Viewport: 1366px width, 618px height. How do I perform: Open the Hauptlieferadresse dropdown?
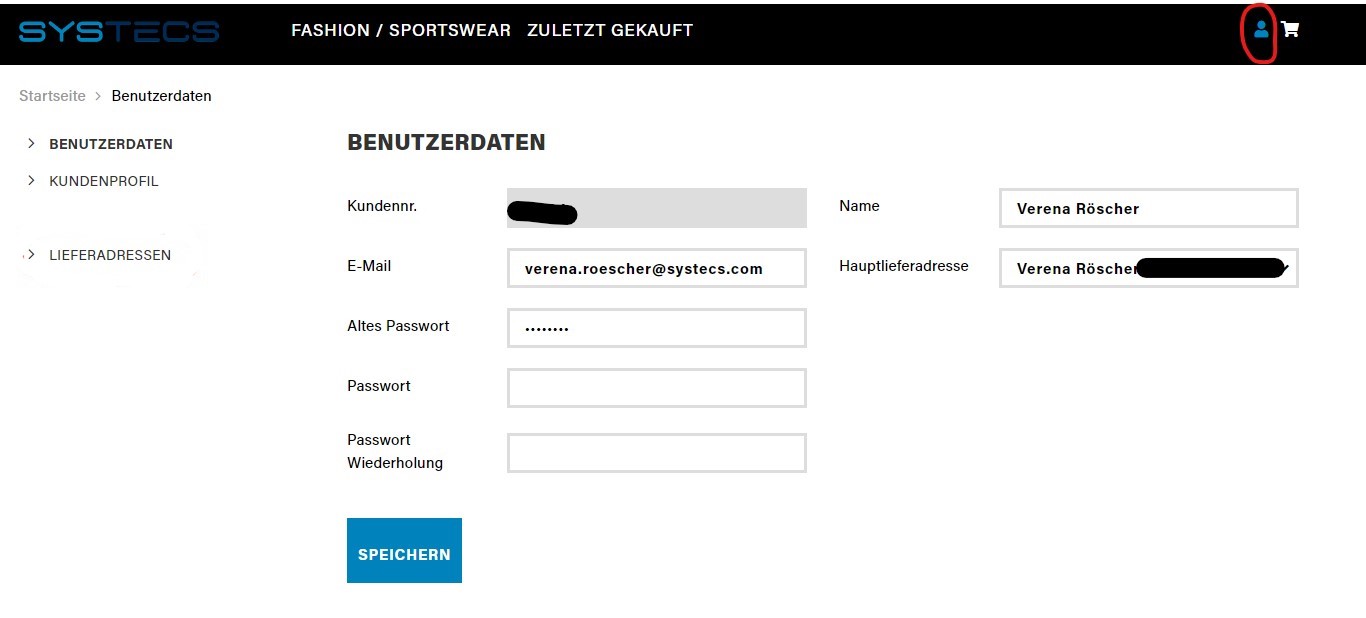pos(1149,268)
